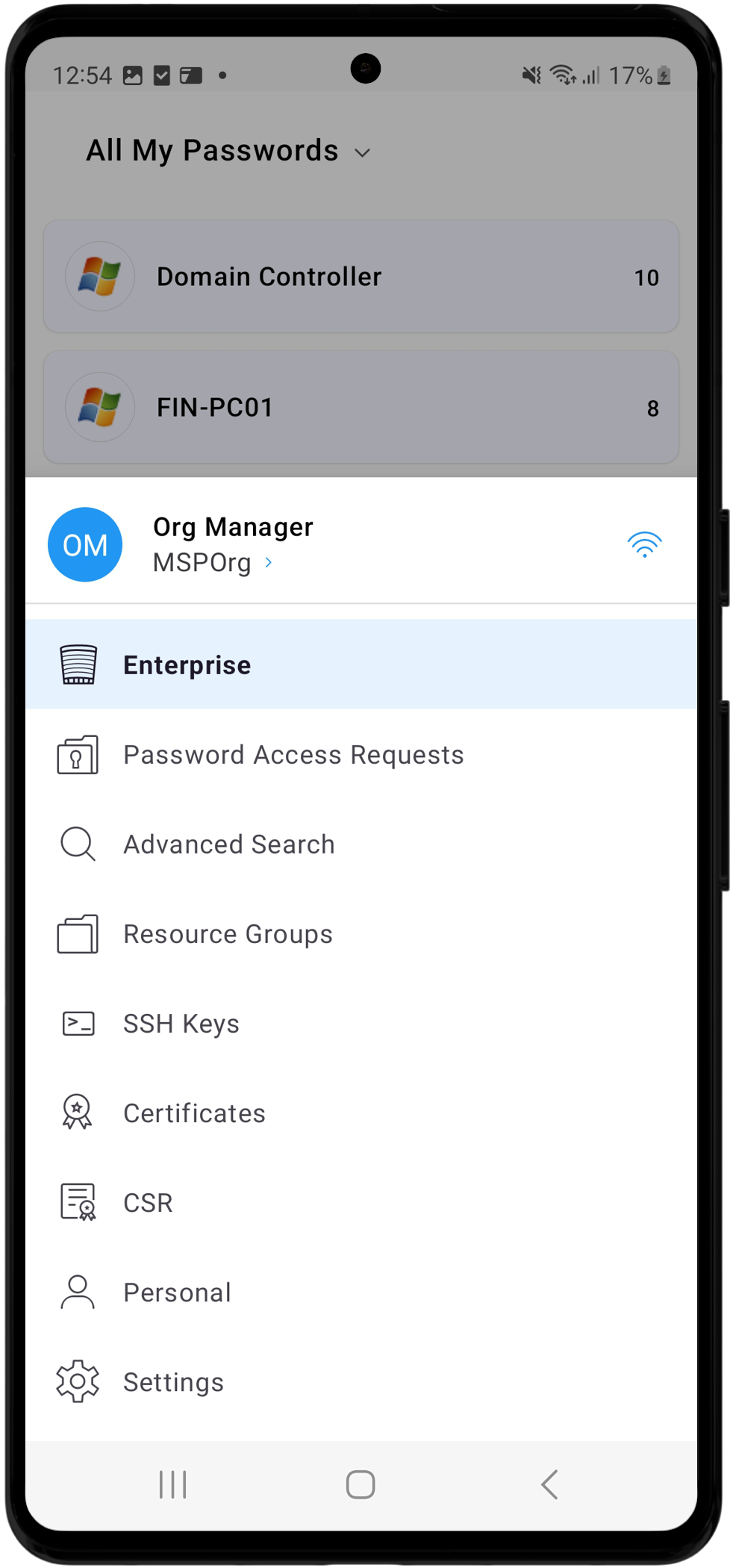Viewport: 730px width, 1568px height.
Task: Tap the Password Access Requests lock icon
Action: point(78,755)
